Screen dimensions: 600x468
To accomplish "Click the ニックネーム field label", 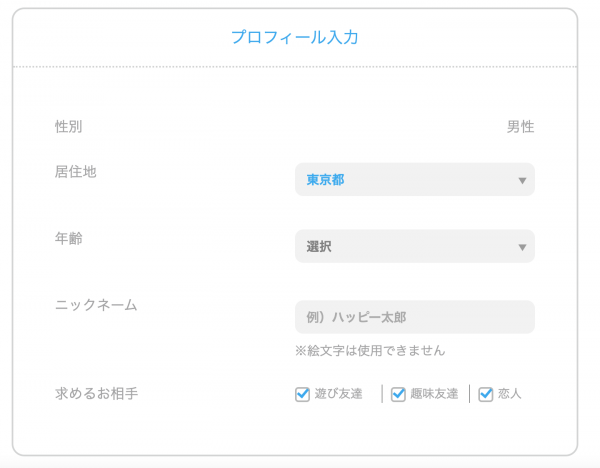I will click(96, 305).
